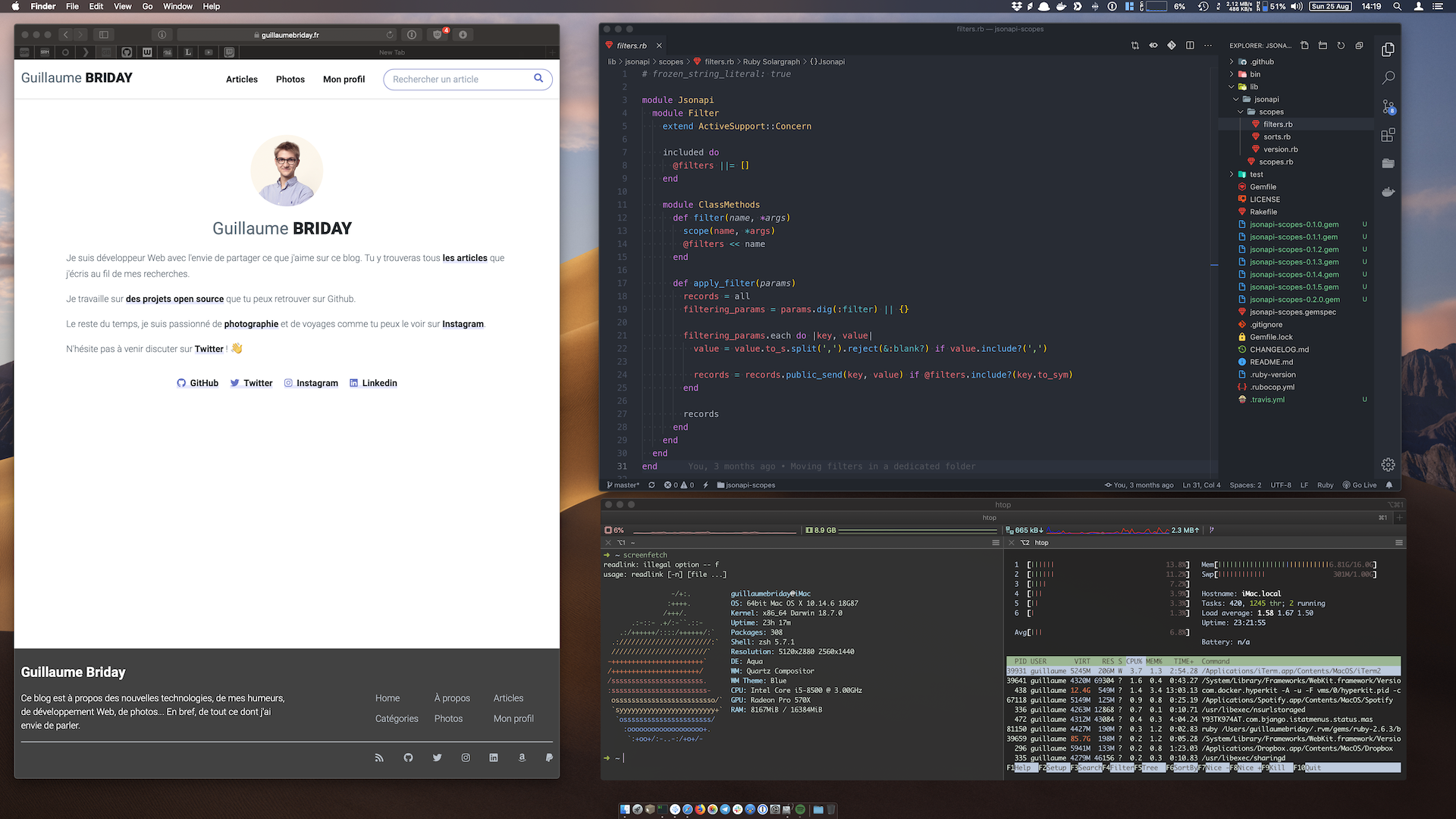Screen dimensions: 1456x819
Task: Click the Split Editor icon
Action: (1190, 45)
